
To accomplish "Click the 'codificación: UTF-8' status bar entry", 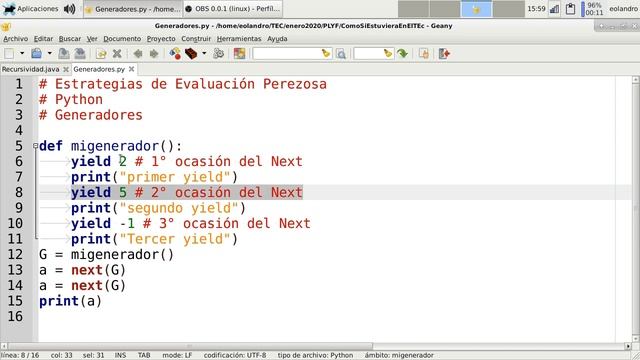I will [235, 355].
